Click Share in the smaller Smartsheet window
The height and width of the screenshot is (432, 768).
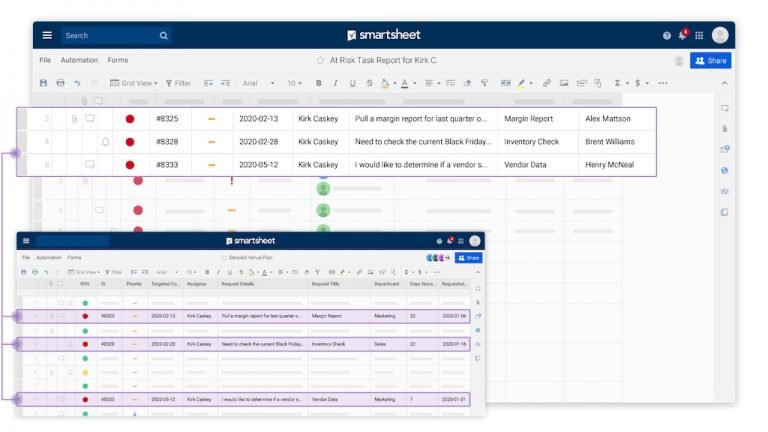[469, 258]
